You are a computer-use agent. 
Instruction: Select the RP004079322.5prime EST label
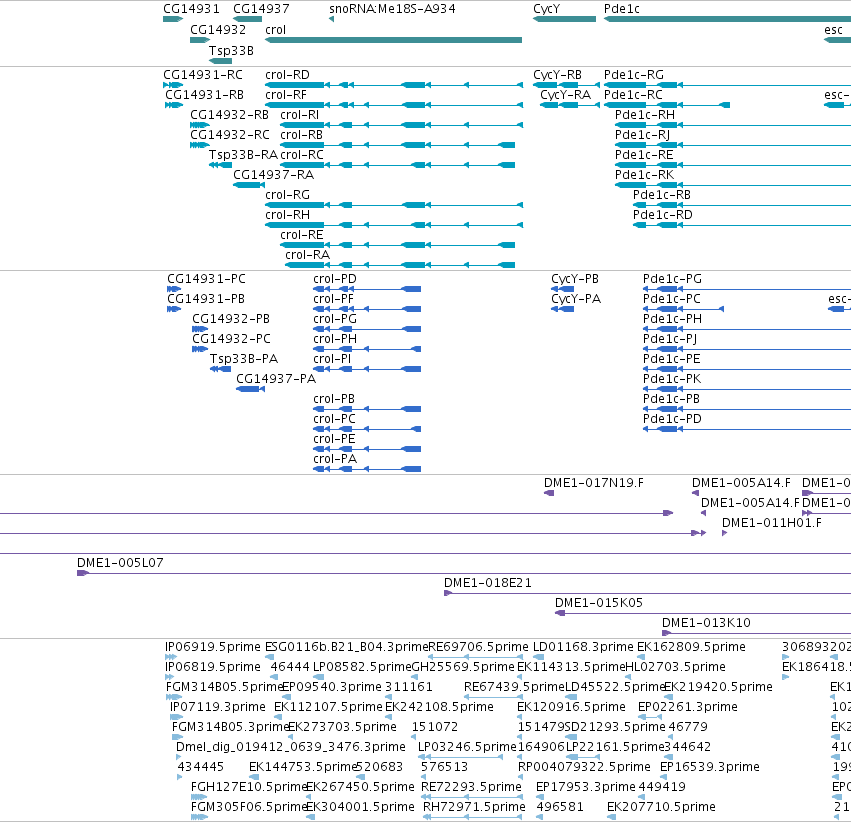point(585,767)
